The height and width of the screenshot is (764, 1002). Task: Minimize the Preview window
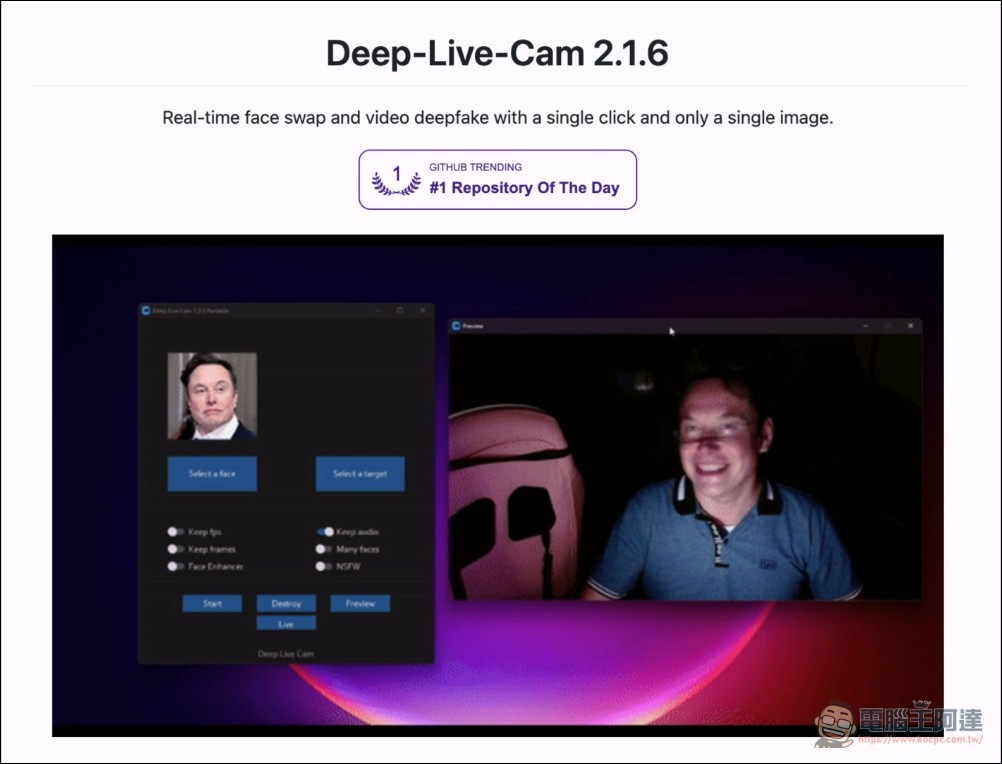click(866, 326)
